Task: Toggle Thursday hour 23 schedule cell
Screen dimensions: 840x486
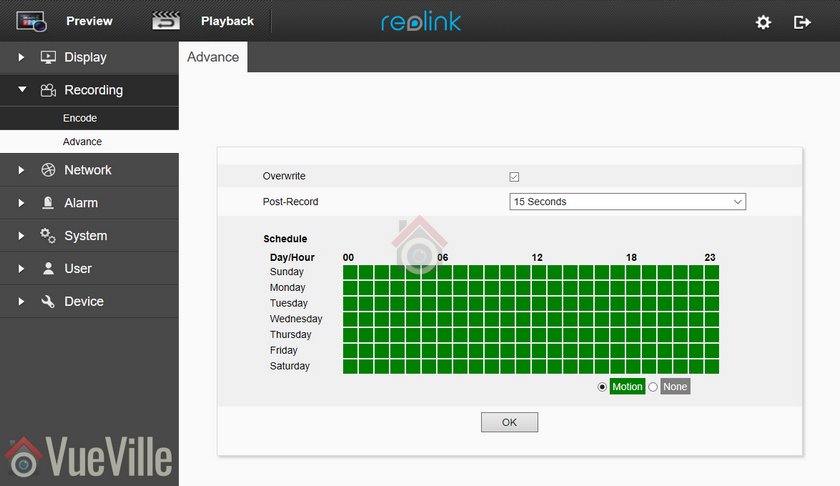Action: click(x=712, y=335)
